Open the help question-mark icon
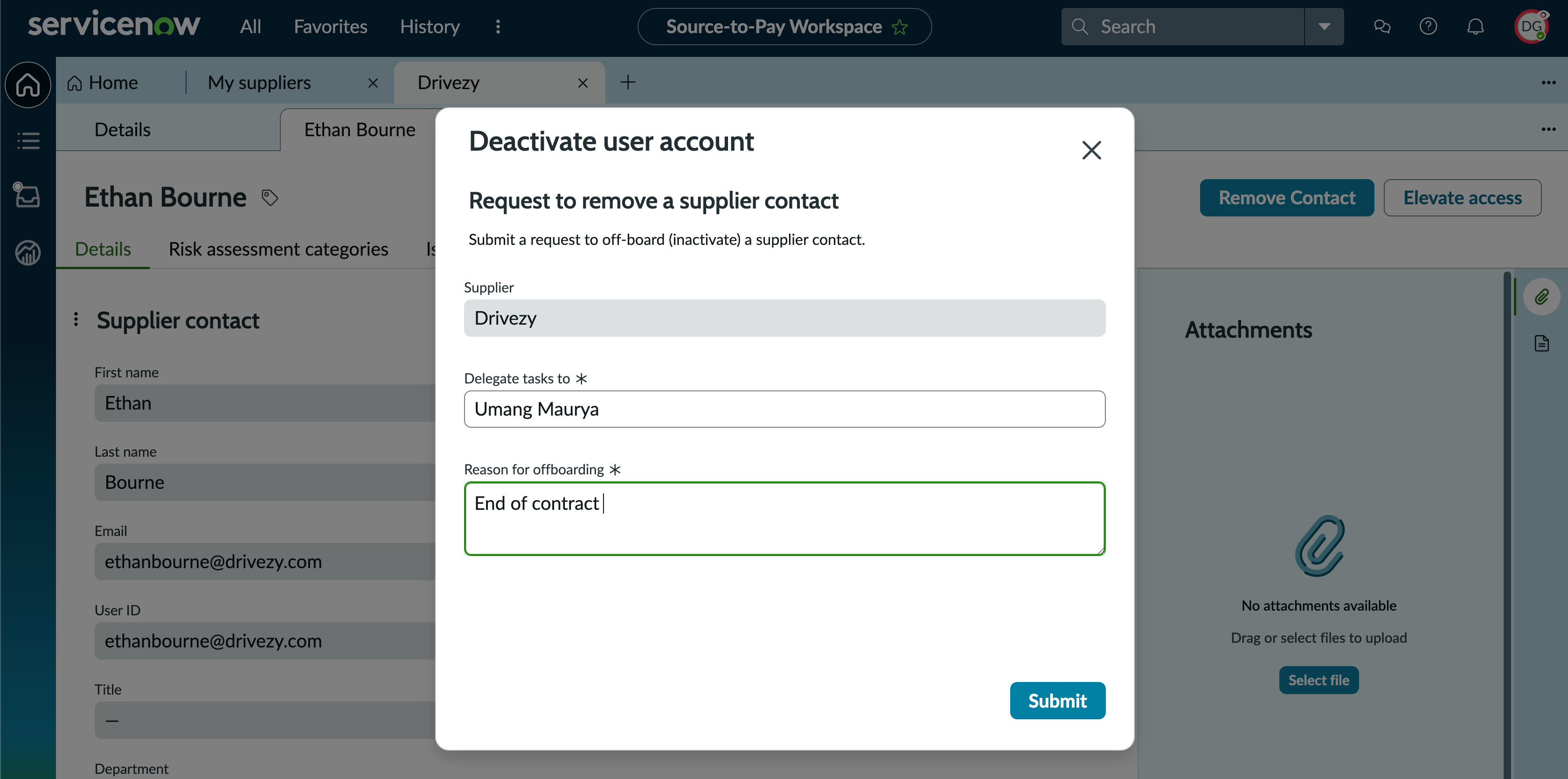Screen dimensions: 1568x779 (x=1428, y=26)
